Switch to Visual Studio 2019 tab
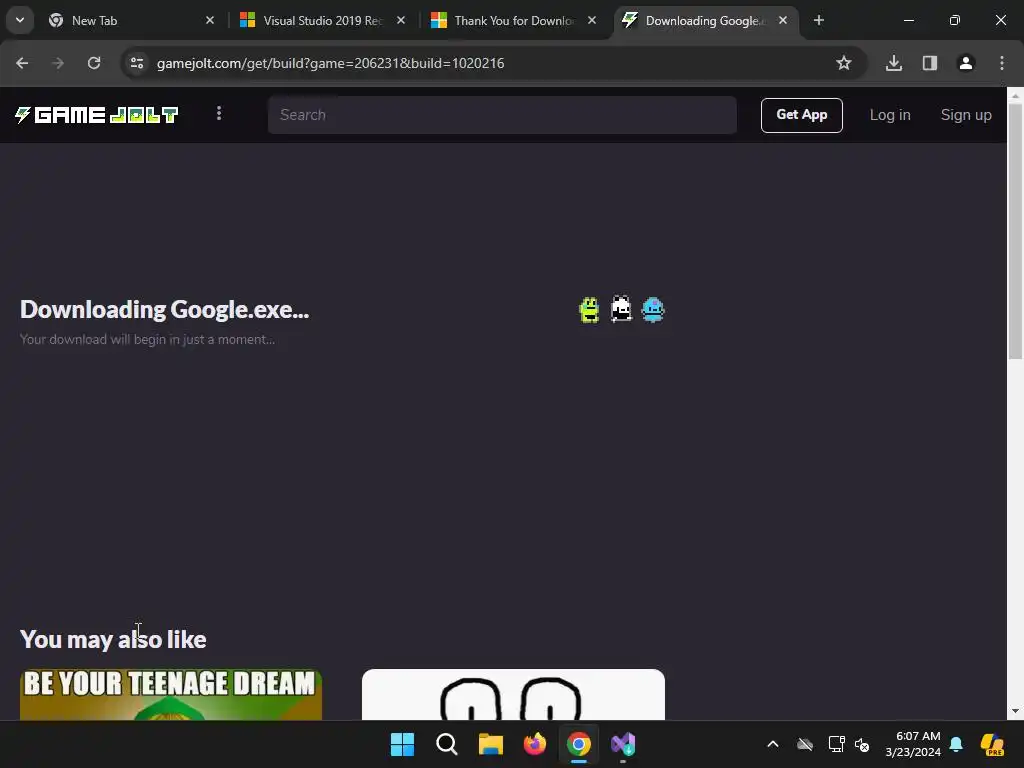 click(x=323, y=20)
